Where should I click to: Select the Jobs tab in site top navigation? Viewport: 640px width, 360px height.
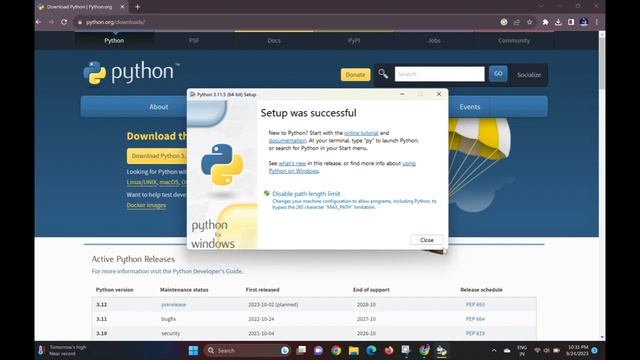[x=434, y=40]
